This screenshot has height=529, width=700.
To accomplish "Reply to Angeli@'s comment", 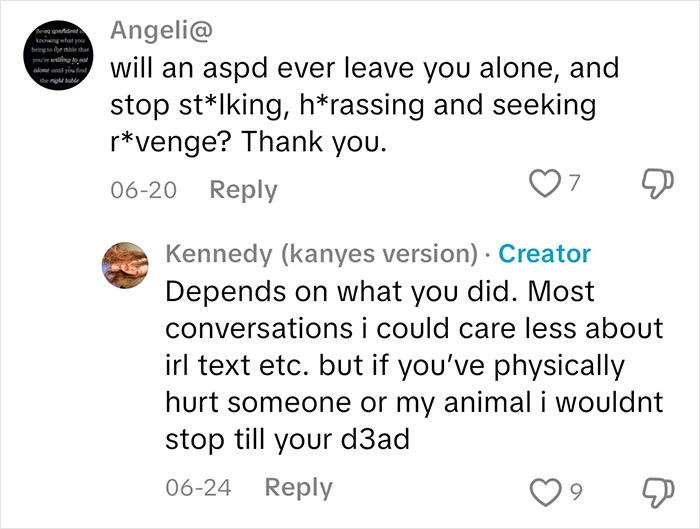I will click(243, 189).
